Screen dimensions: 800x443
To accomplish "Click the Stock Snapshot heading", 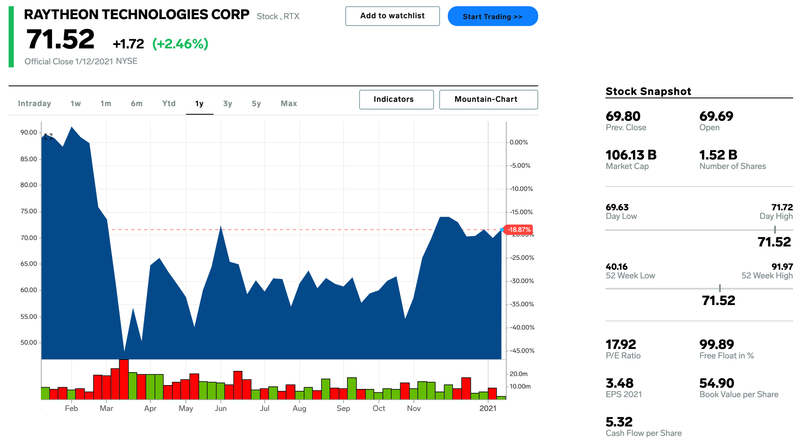I will [648, 91].
